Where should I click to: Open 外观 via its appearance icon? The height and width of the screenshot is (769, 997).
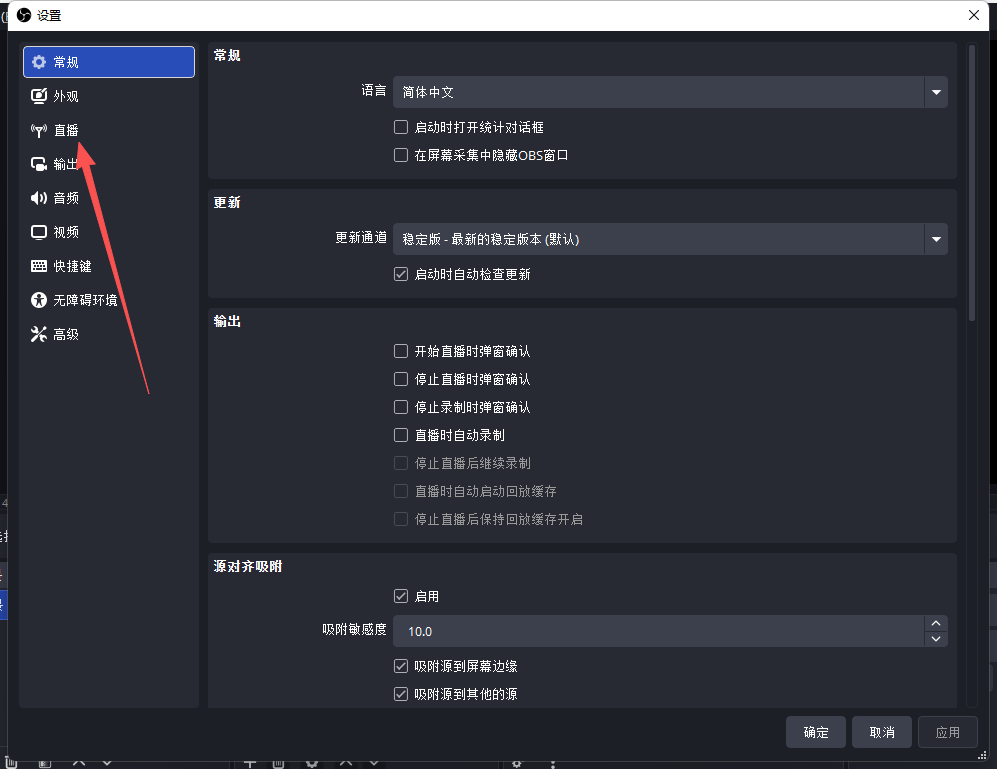(x=39, y=96)
